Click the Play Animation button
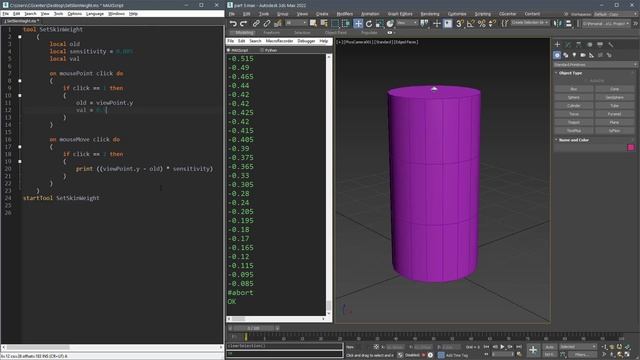640x360 pixels. [502, 347]
